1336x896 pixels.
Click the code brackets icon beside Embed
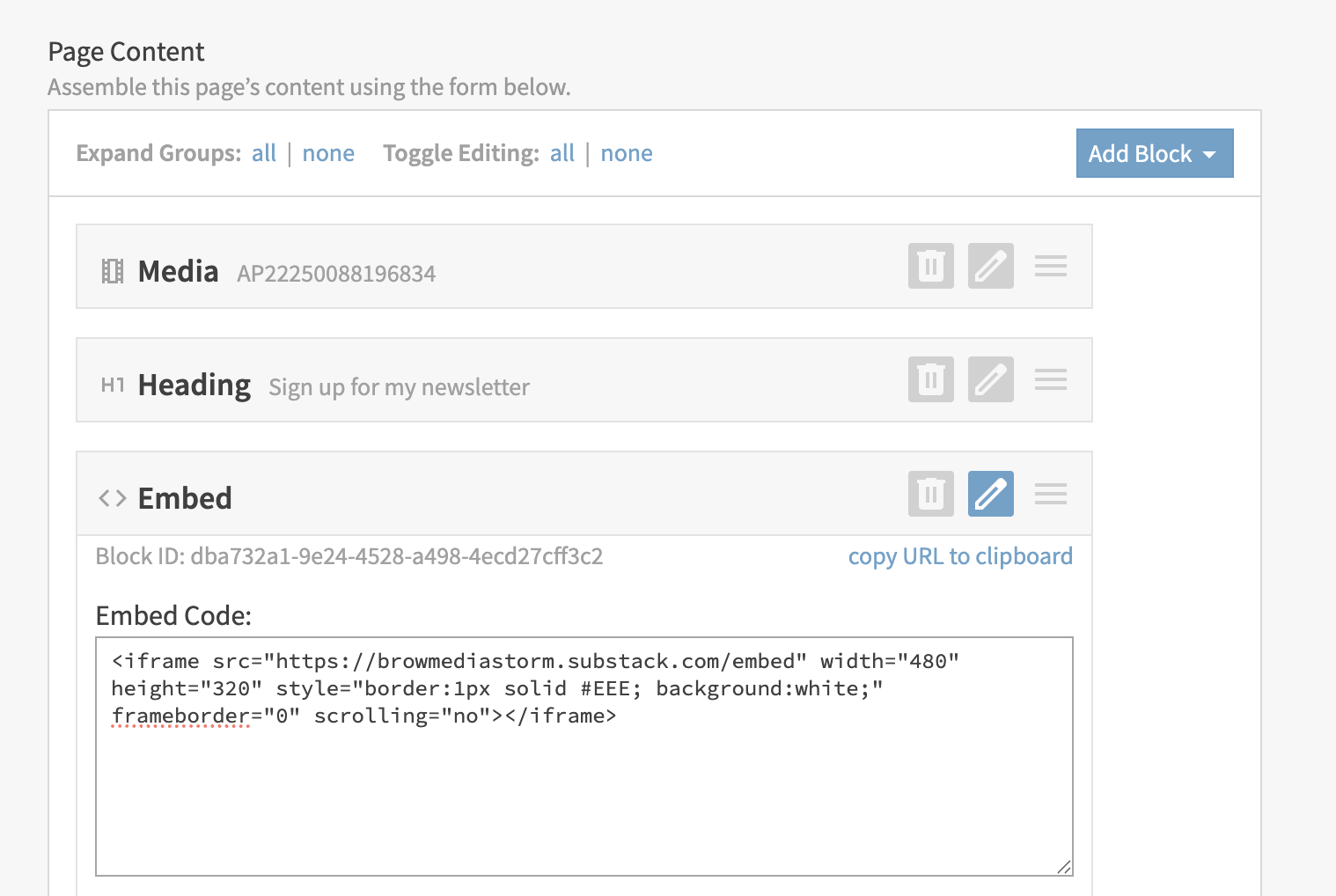click(112, 497)
